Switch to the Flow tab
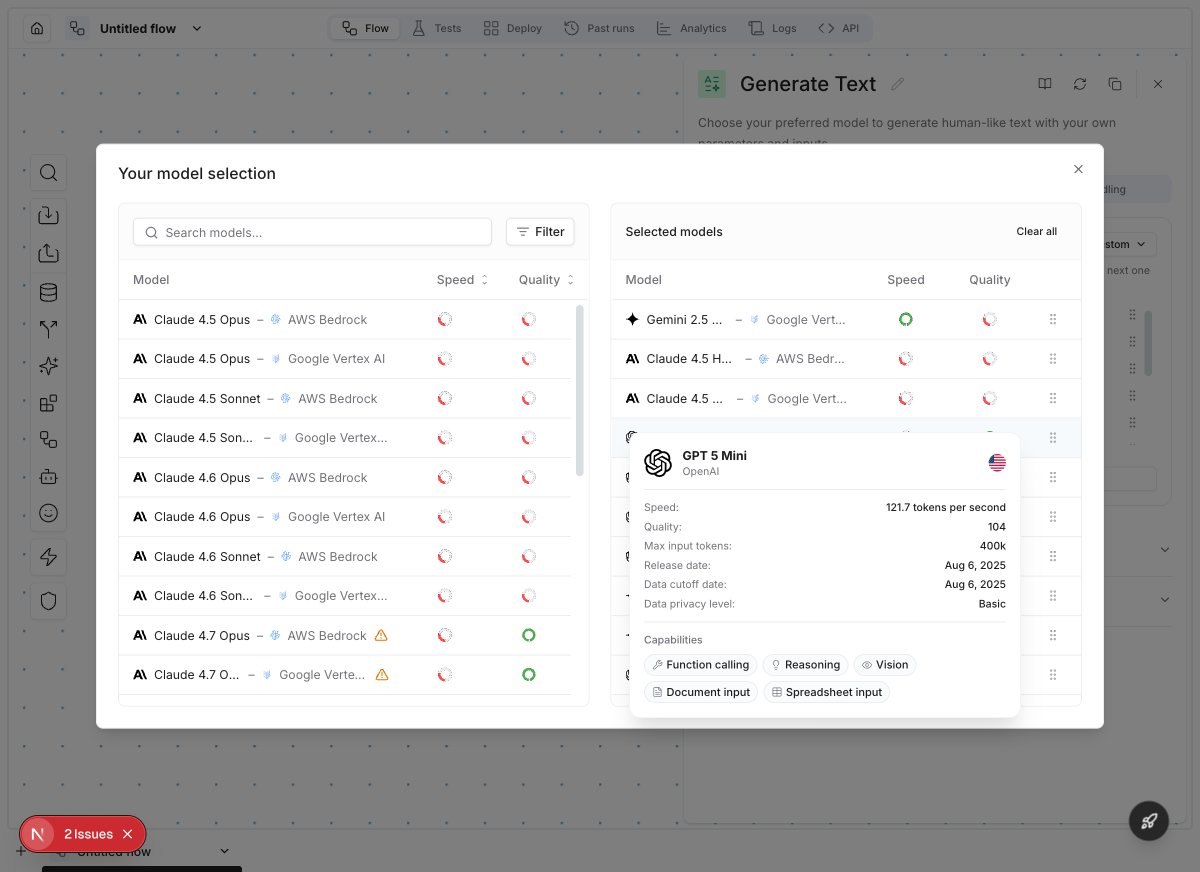 point(365,28)
